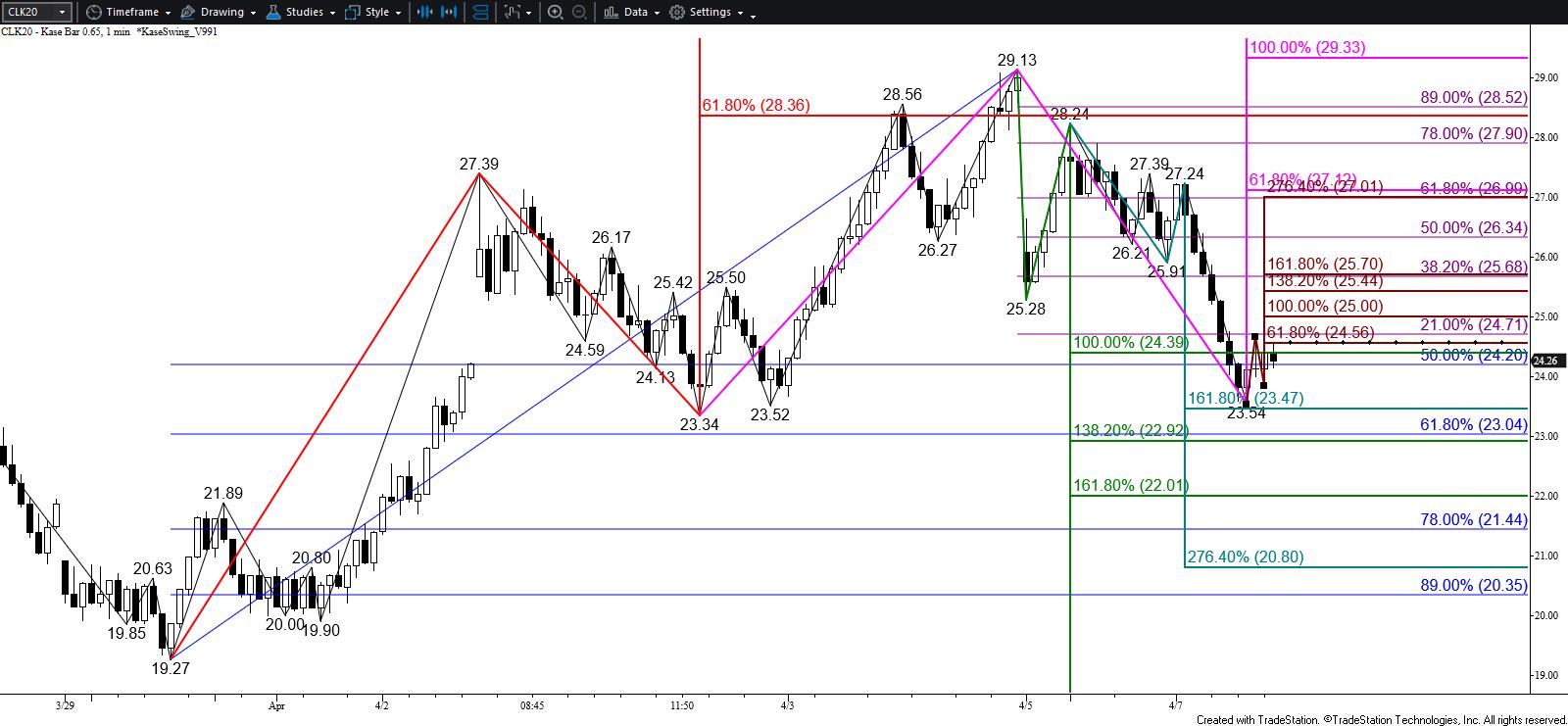Viewport: 1568px width, 726px height.
Task: Click the 29.00 price axis label
Action: coord(1546,77)
